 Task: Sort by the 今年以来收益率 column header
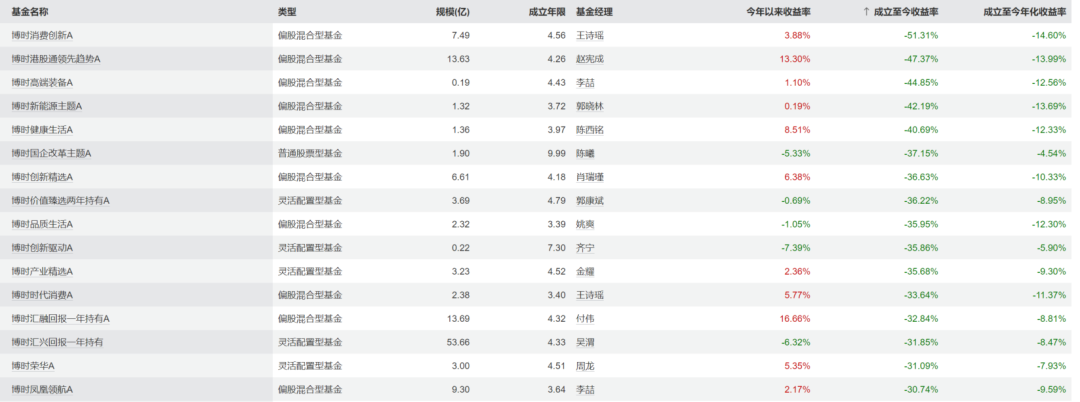(778, 12)
